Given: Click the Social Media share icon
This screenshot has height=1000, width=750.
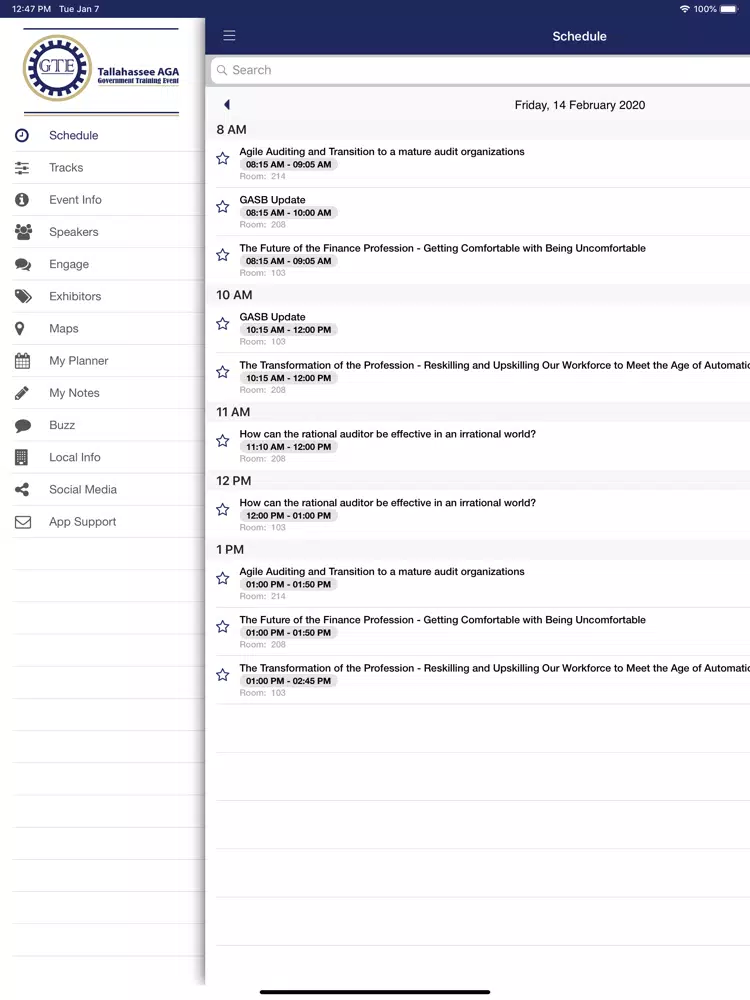Looking at the screenshot, I should 22,489.
